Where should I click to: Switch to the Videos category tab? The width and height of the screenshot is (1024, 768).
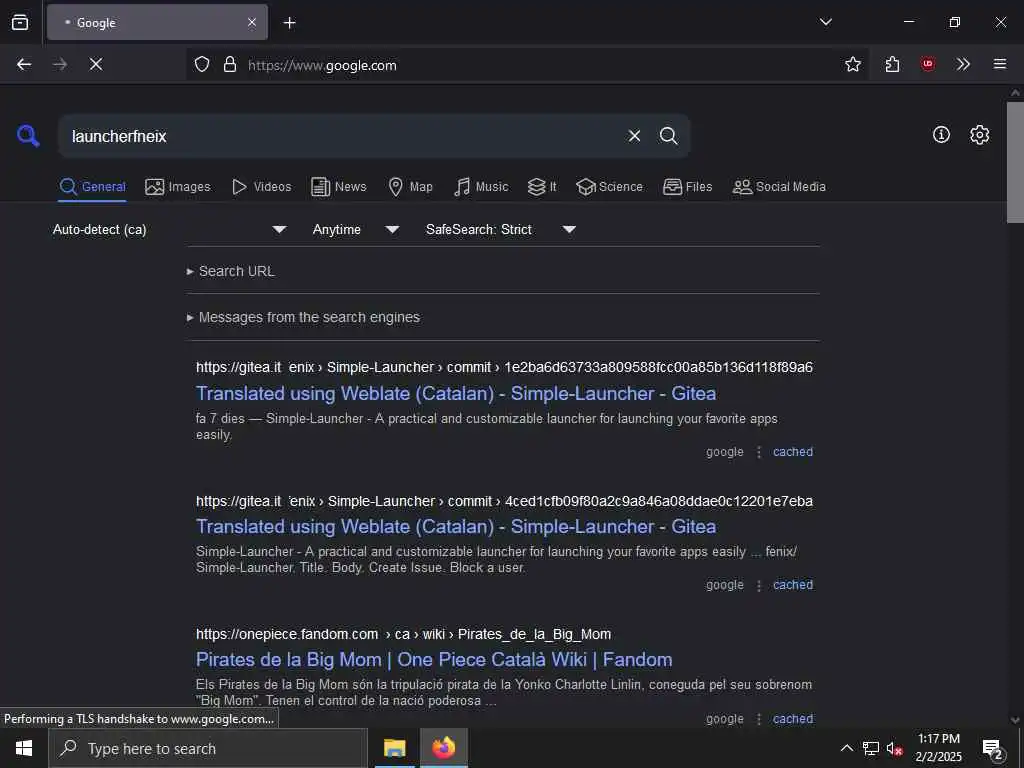(262, 187)
